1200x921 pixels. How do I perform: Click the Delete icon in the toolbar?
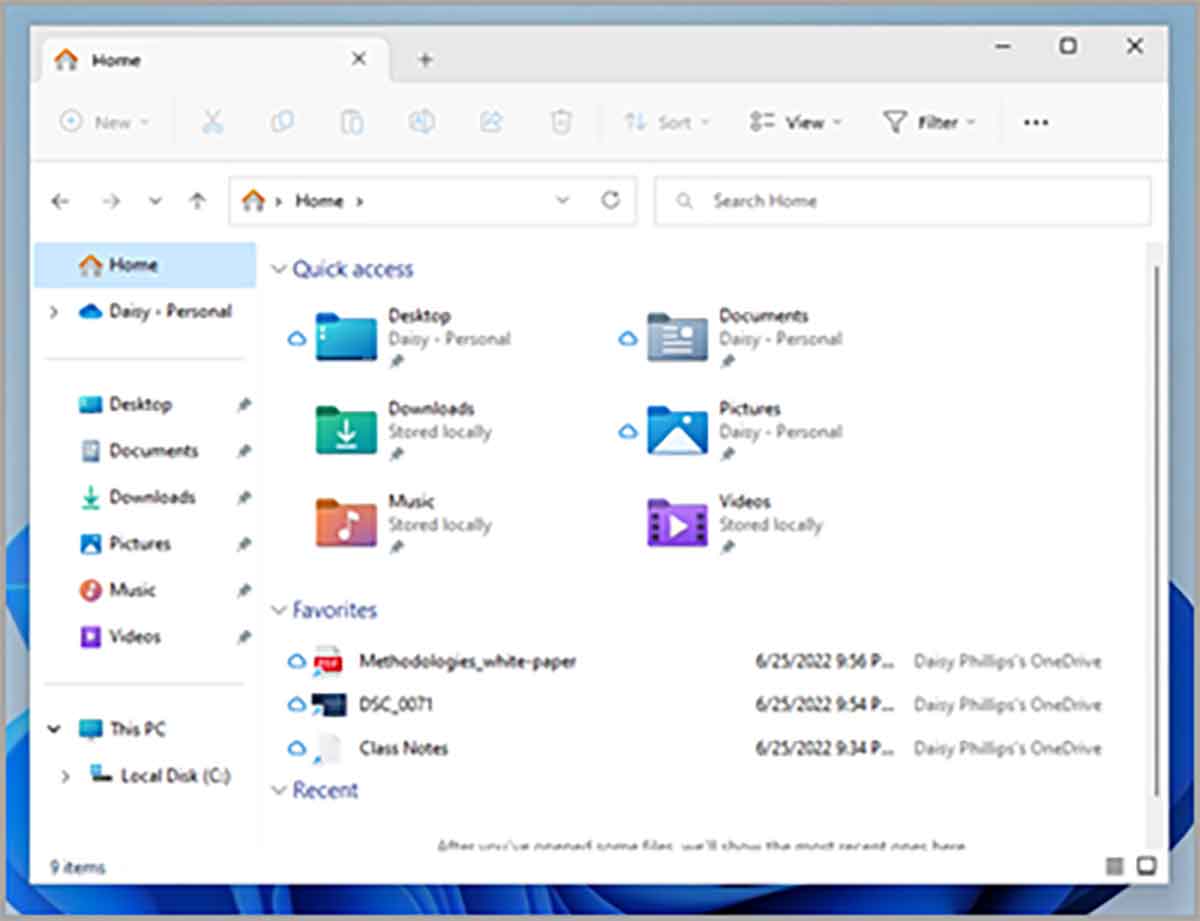(x=561, y=121)
